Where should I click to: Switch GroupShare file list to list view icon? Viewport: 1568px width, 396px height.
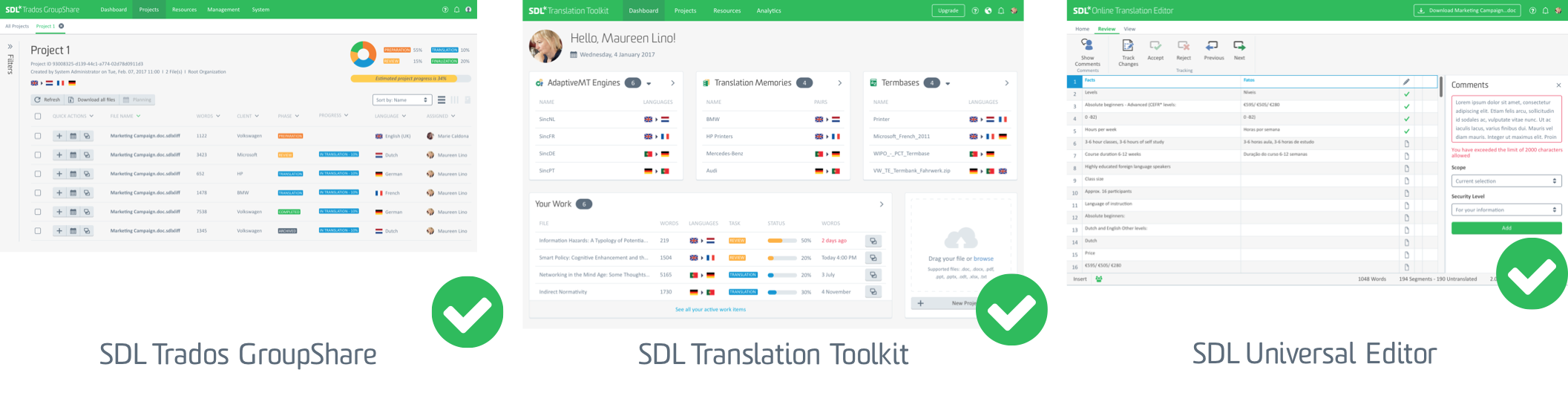pyautogui.click(x=442, y=100)
